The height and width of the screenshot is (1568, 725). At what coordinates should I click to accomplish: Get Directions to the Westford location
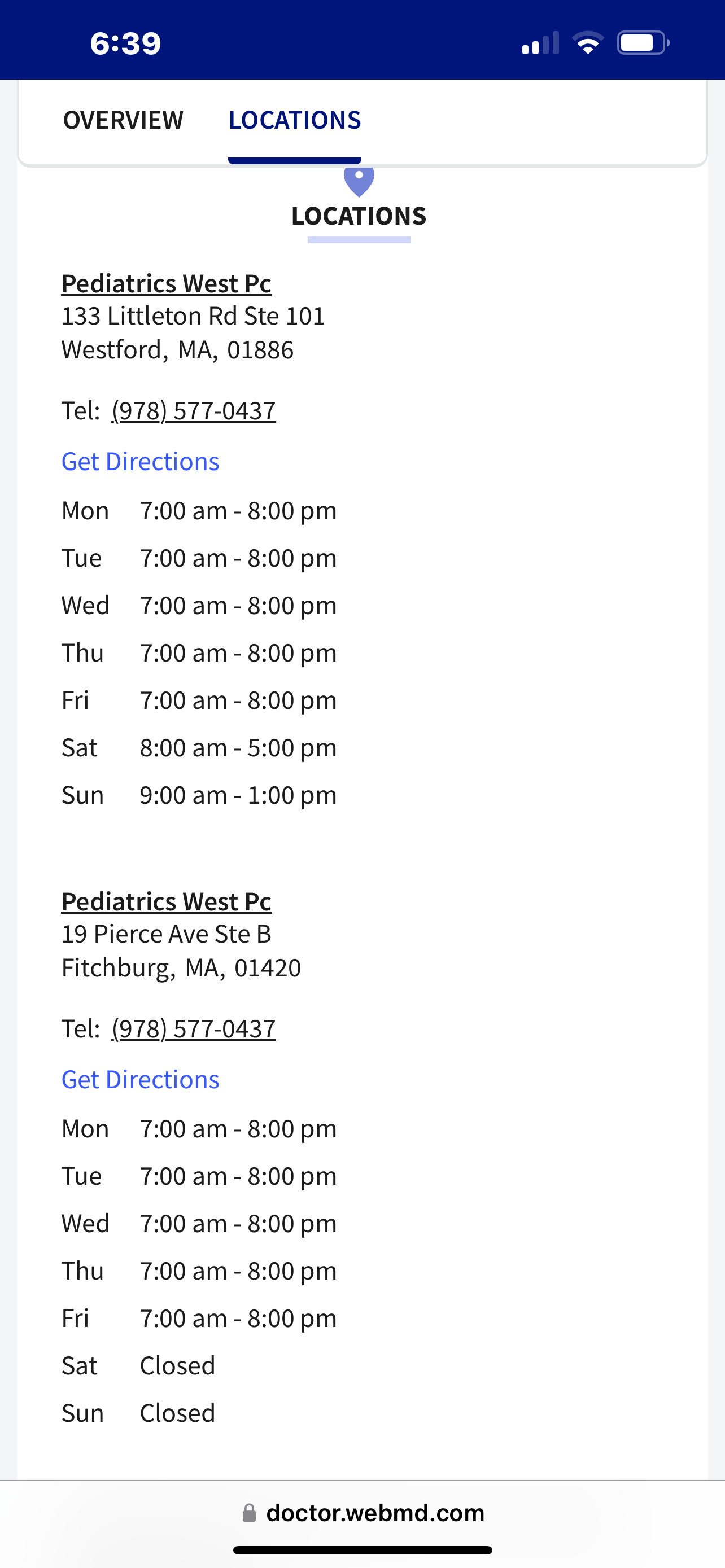pyautogui.click(x=140, y=461)
